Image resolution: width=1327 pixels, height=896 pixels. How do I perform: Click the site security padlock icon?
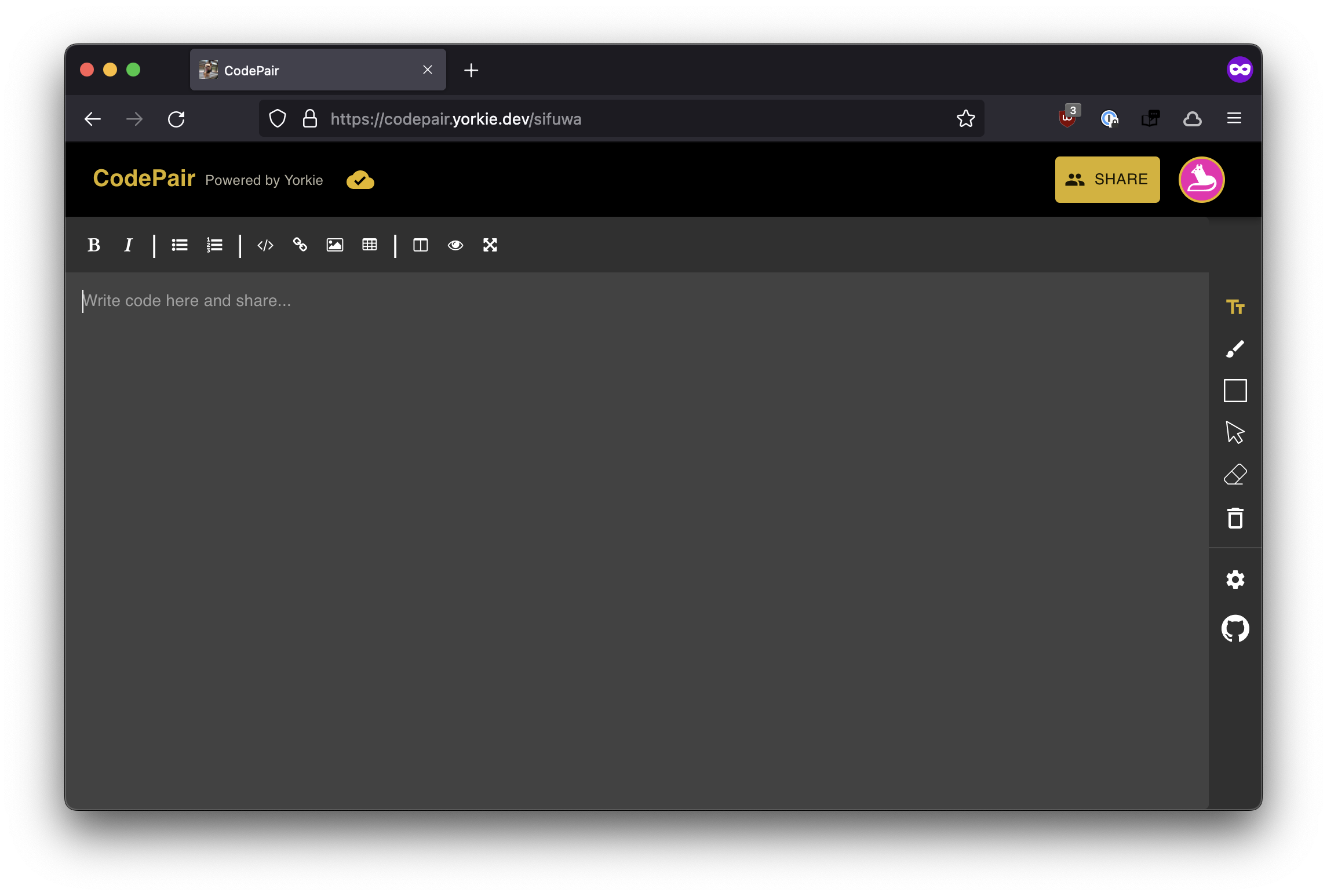pos(310,119)
